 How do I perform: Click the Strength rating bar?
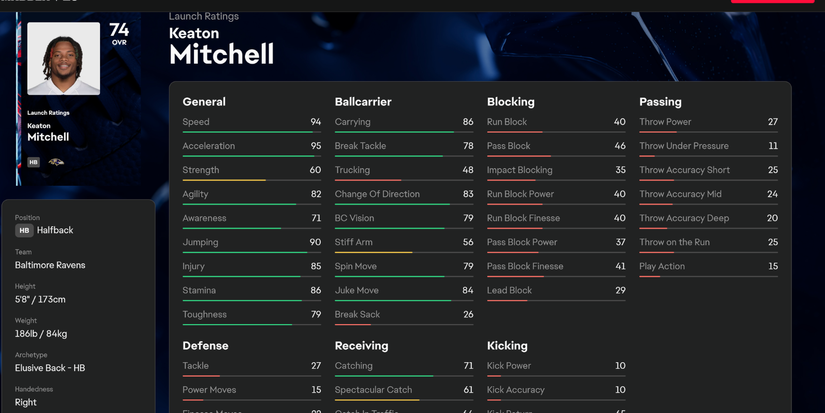(252, 180)
